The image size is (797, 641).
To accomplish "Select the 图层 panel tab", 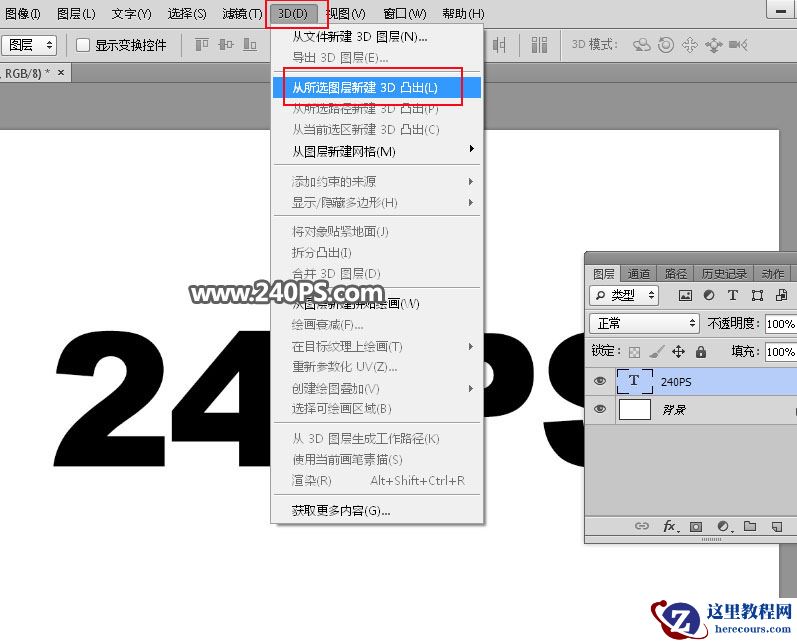I will point(603,274).
